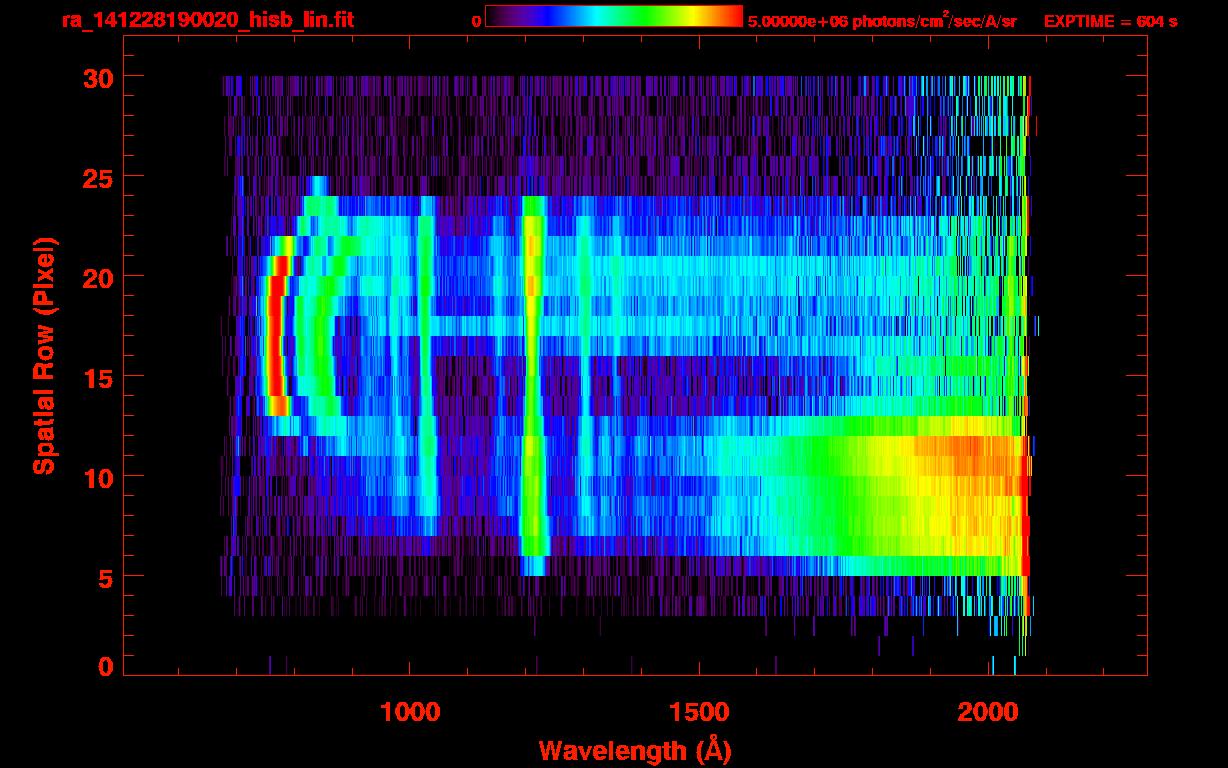Click the file name ra_141228190020_hisb_lin.fit
Viewport: 1228px width, 768px height.
tap(206, 20)
